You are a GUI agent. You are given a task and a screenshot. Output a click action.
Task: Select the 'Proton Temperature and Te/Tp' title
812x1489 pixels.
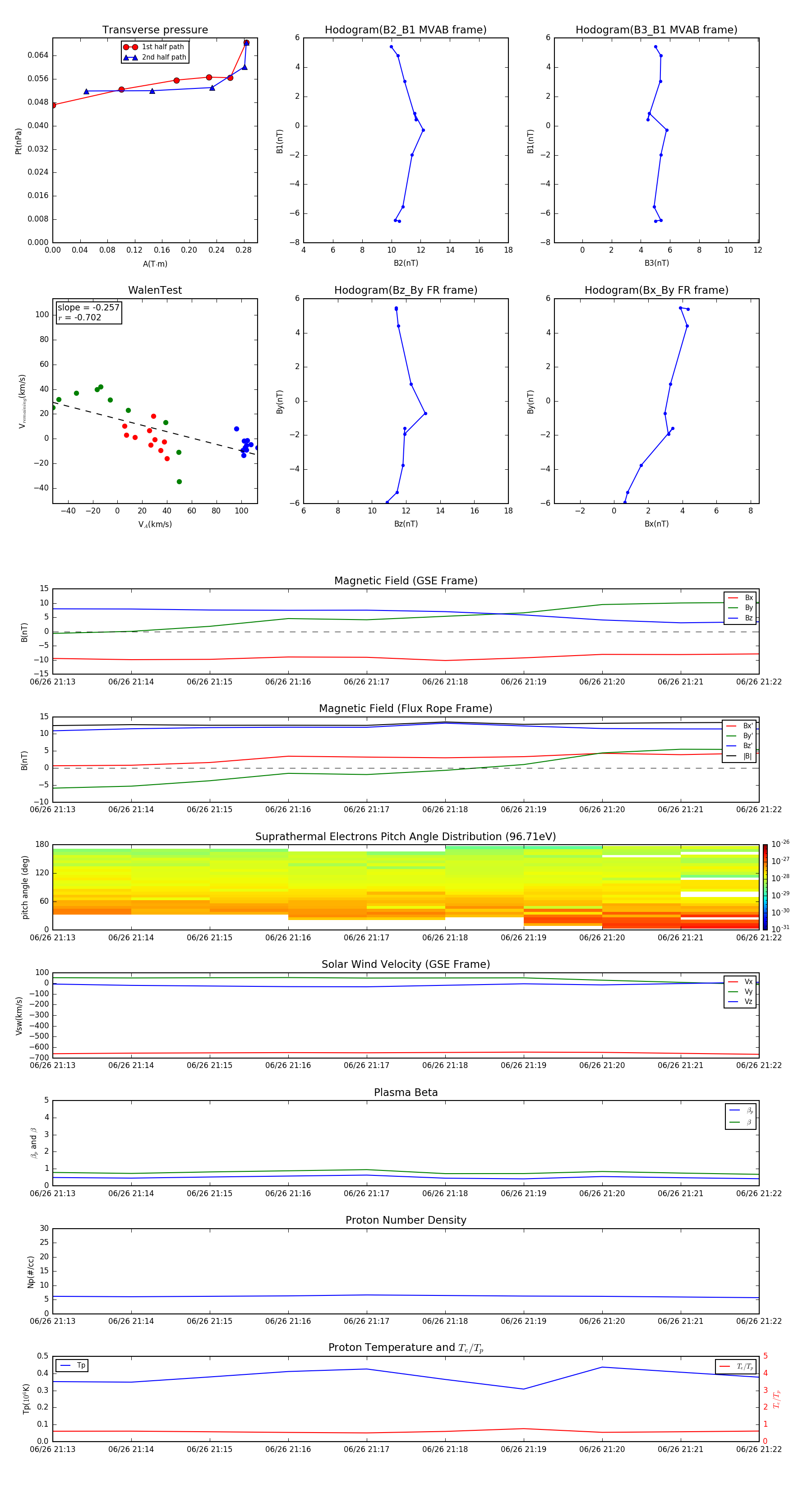point(406,1348)
